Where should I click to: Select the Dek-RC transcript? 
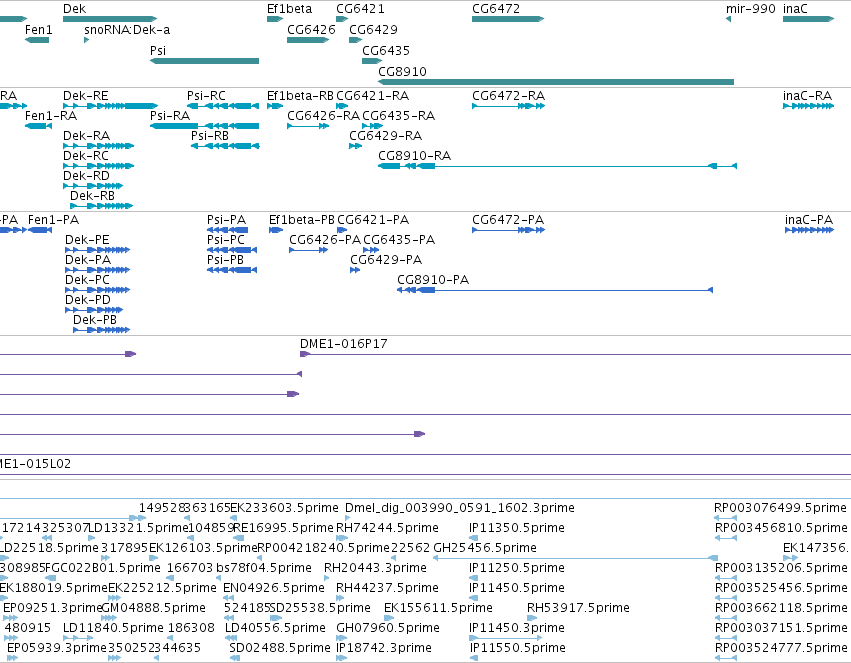(98, 166)
